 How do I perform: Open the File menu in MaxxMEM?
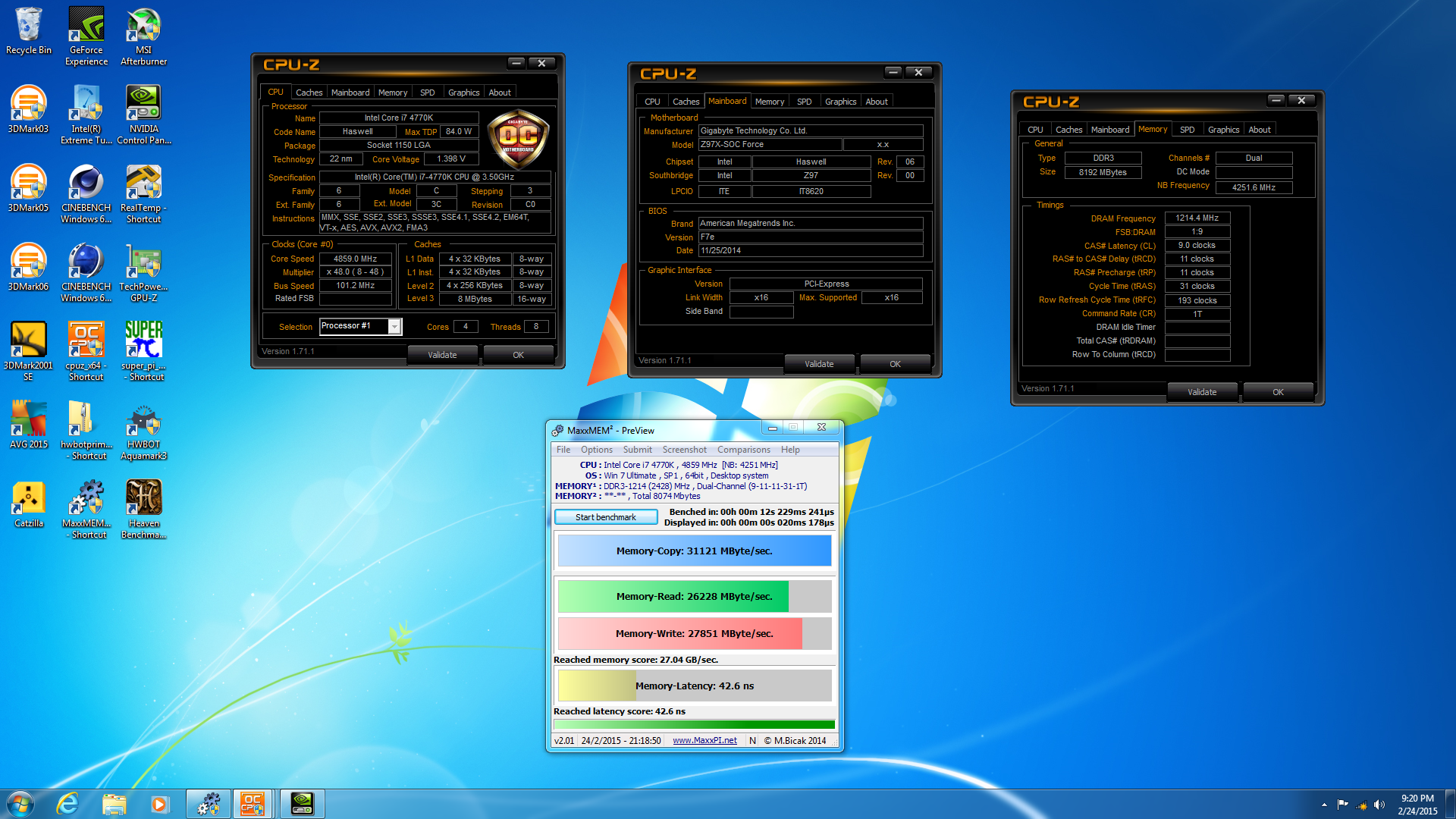point(563,450)
